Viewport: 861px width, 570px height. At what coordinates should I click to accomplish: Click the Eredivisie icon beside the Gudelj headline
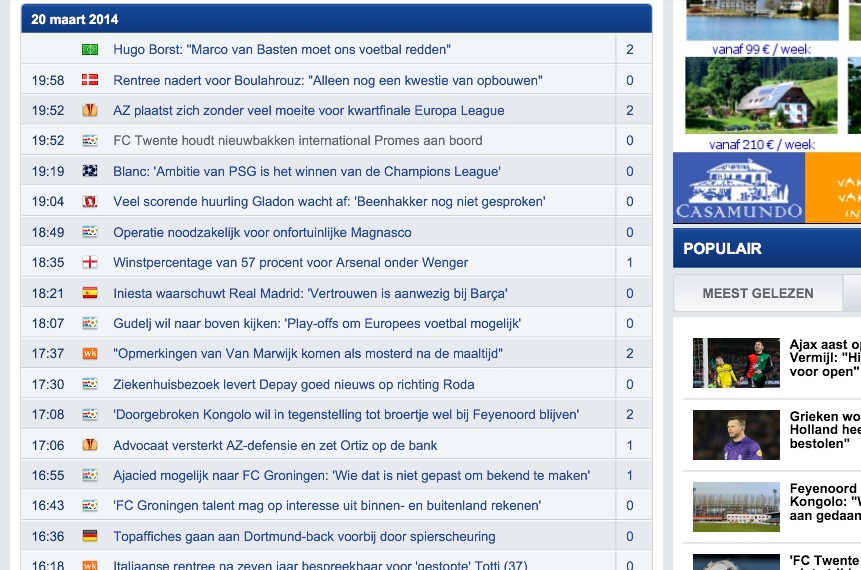coord(90,323)
